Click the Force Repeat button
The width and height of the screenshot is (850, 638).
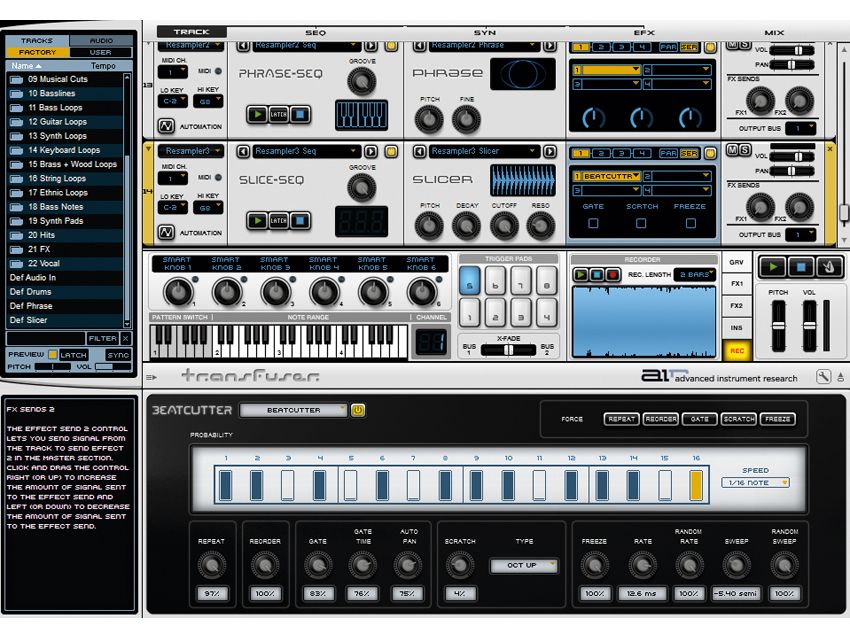(x=621, y=420)
